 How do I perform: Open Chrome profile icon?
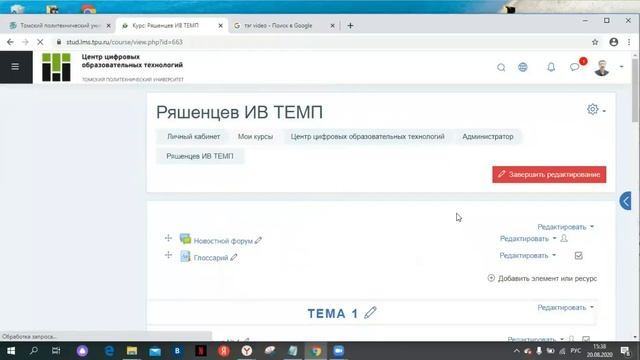[x=613, y=42]
